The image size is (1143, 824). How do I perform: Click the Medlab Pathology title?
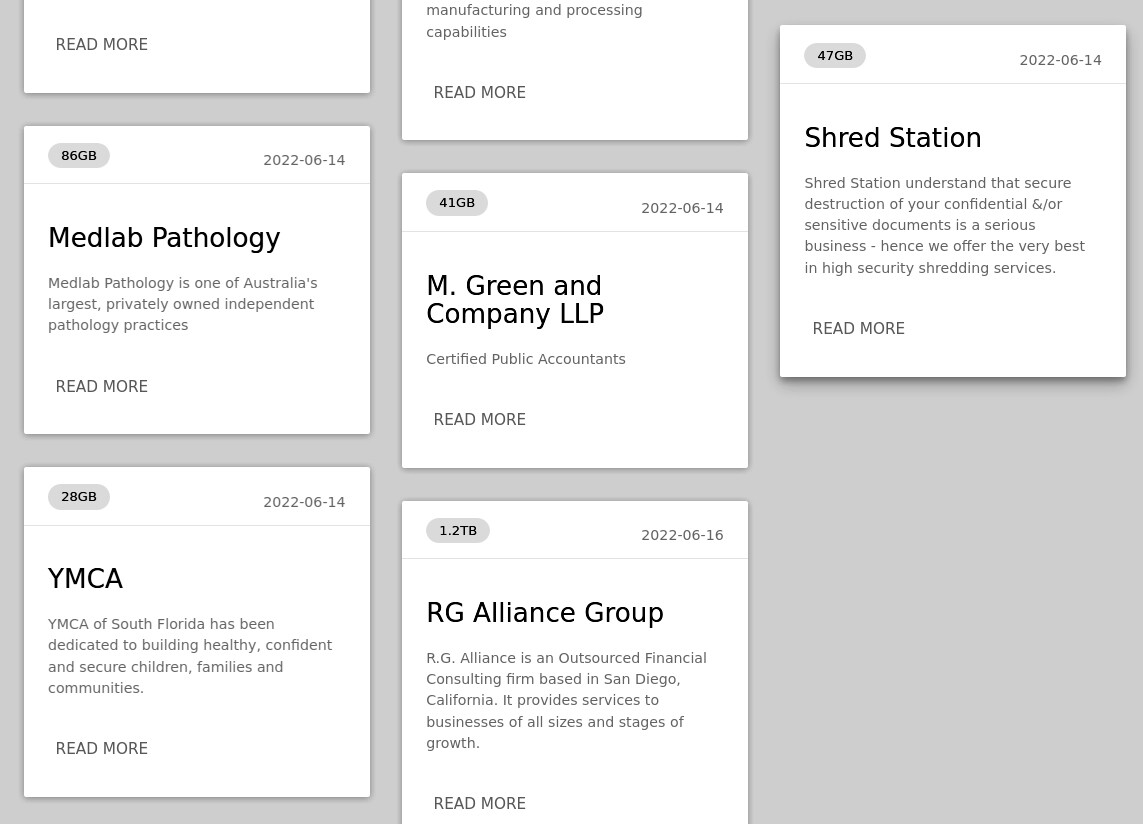164,238
